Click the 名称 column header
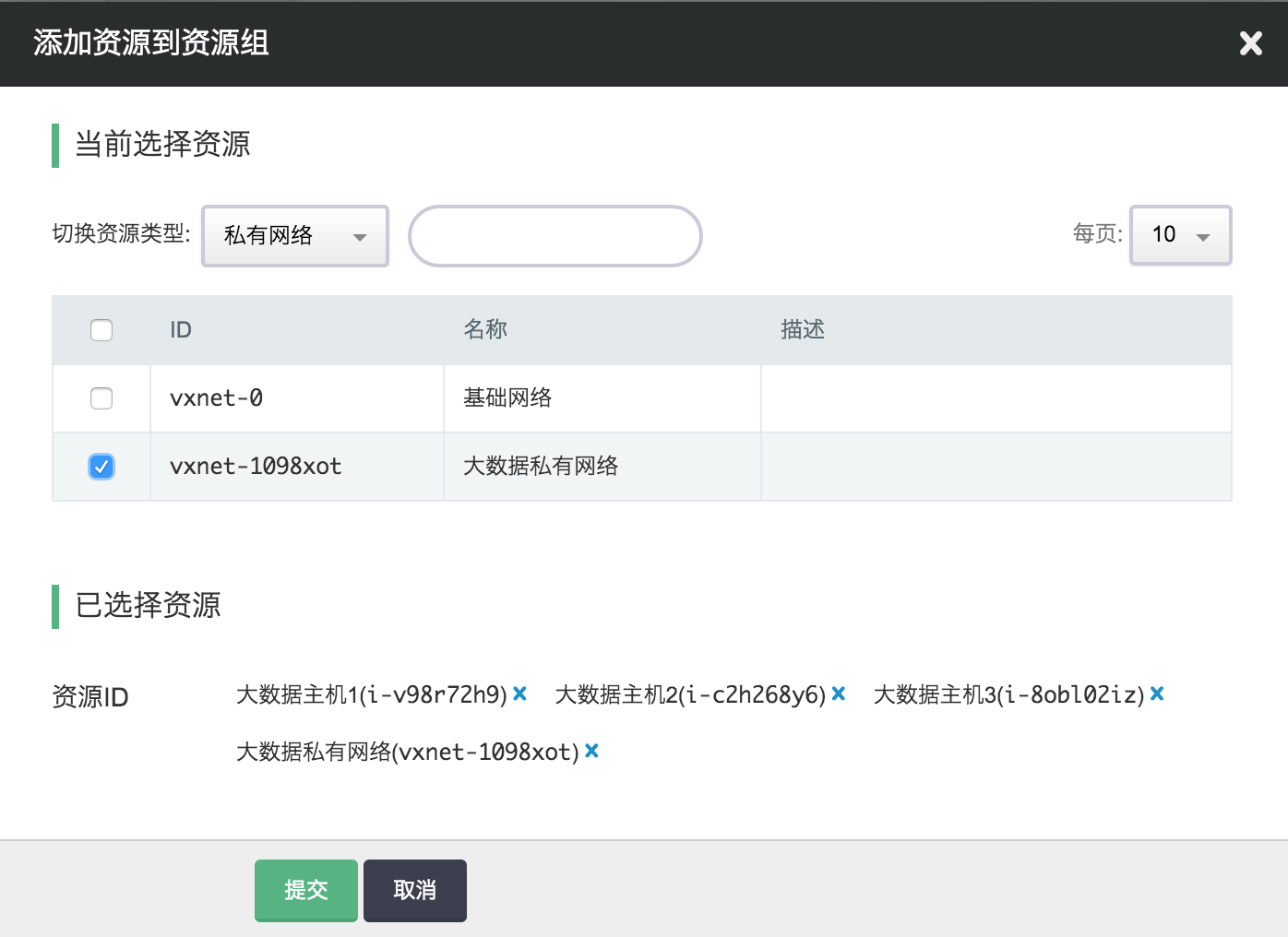The image size is (1288, 937). click(485, 330)
